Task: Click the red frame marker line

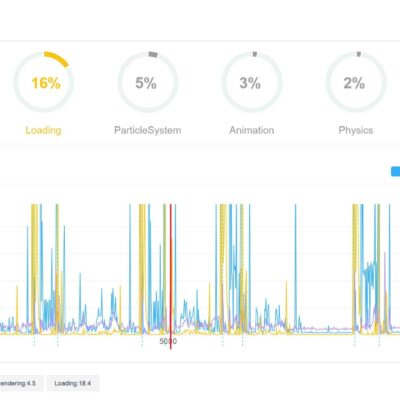Action: click(171, 277)
